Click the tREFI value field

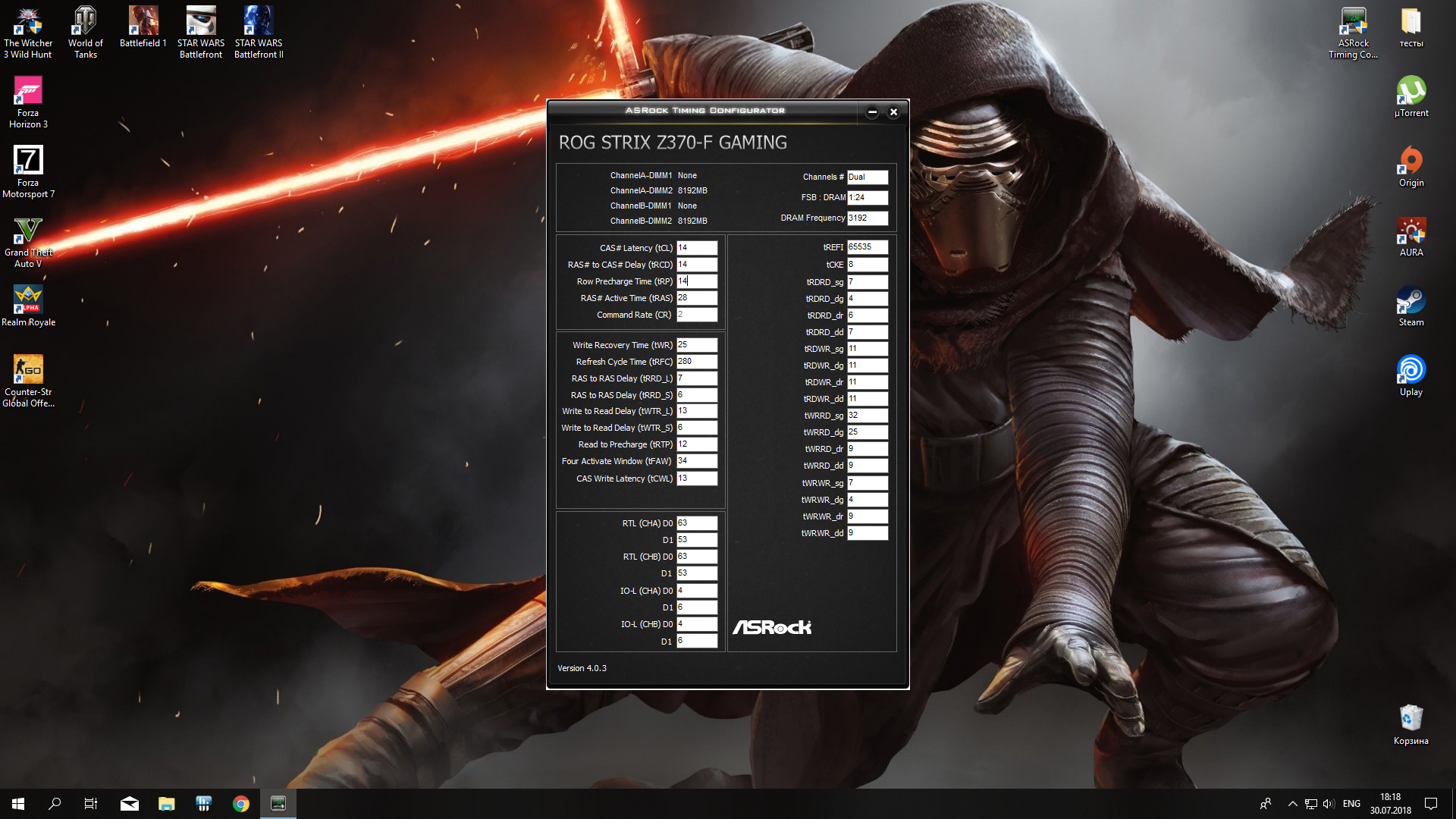click(x=867, y=247)
